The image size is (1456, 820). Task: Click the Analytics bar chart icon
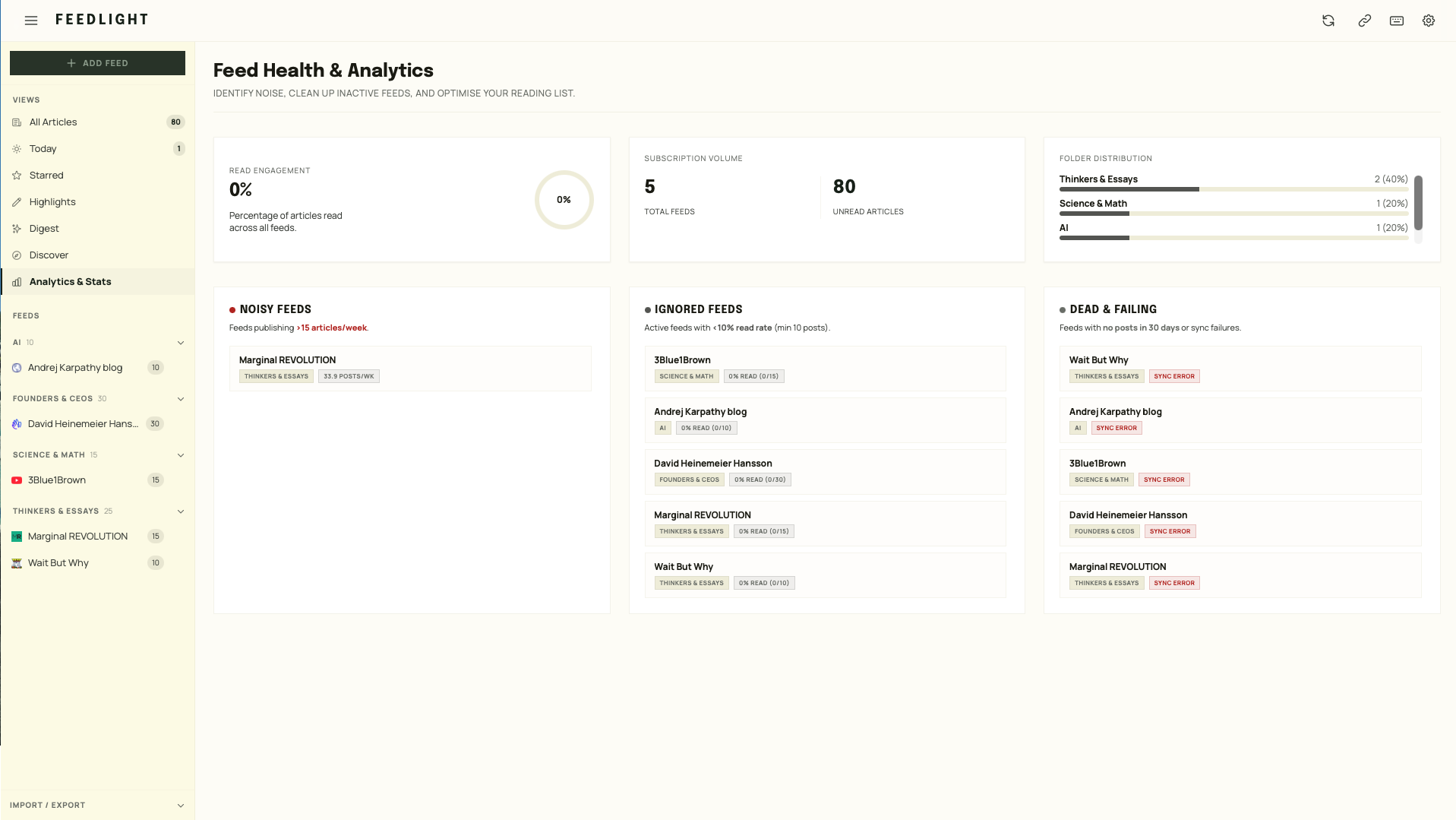tap(17, 282)
